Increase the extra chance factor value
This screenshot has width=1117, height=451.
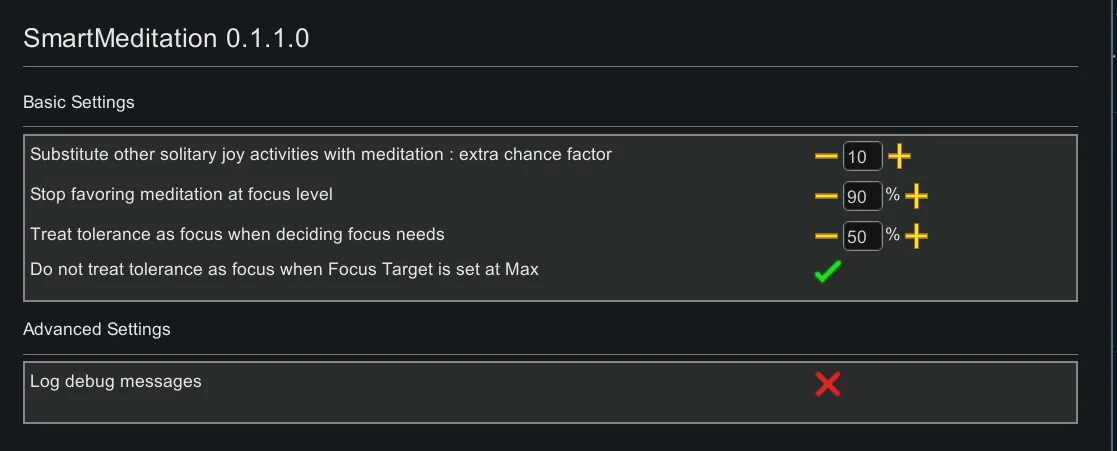899,157
